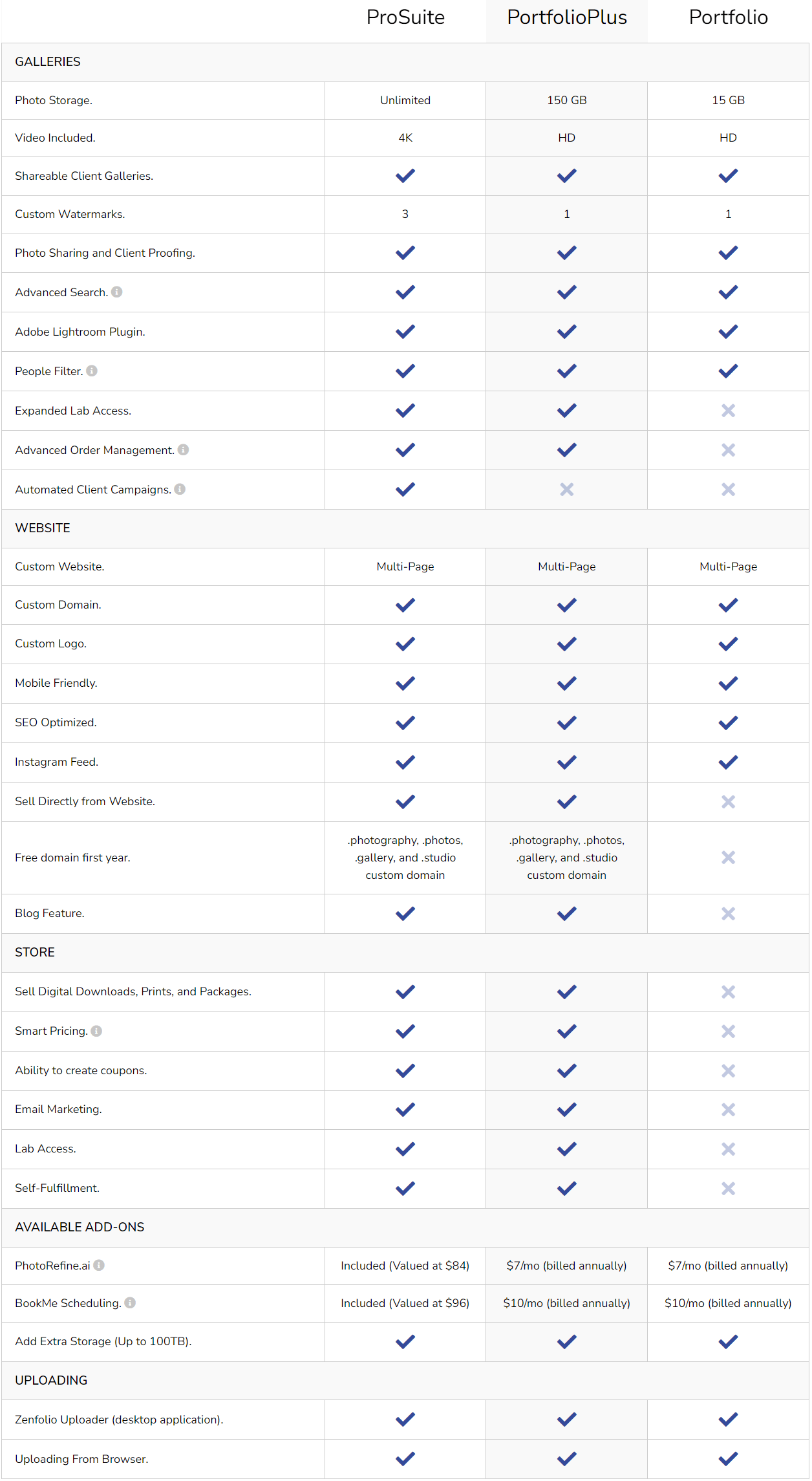Click Portfolio X mark in Blog Feature row
This screenshot has width=812, height=1481.
tap(729, 914)
